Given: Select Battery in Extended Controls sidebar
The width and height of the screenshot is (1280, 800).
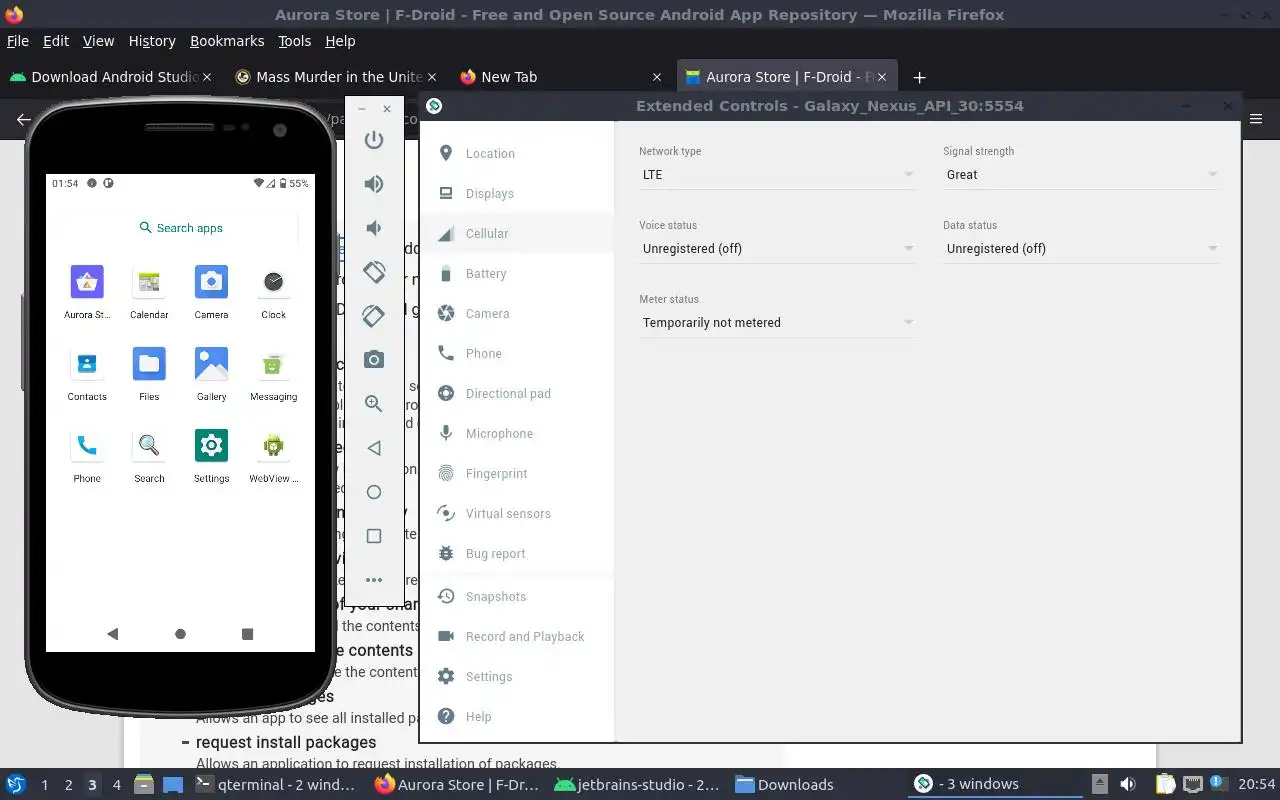Looking at the screenshot, I should pyautogui.click(x=517, y=273).
